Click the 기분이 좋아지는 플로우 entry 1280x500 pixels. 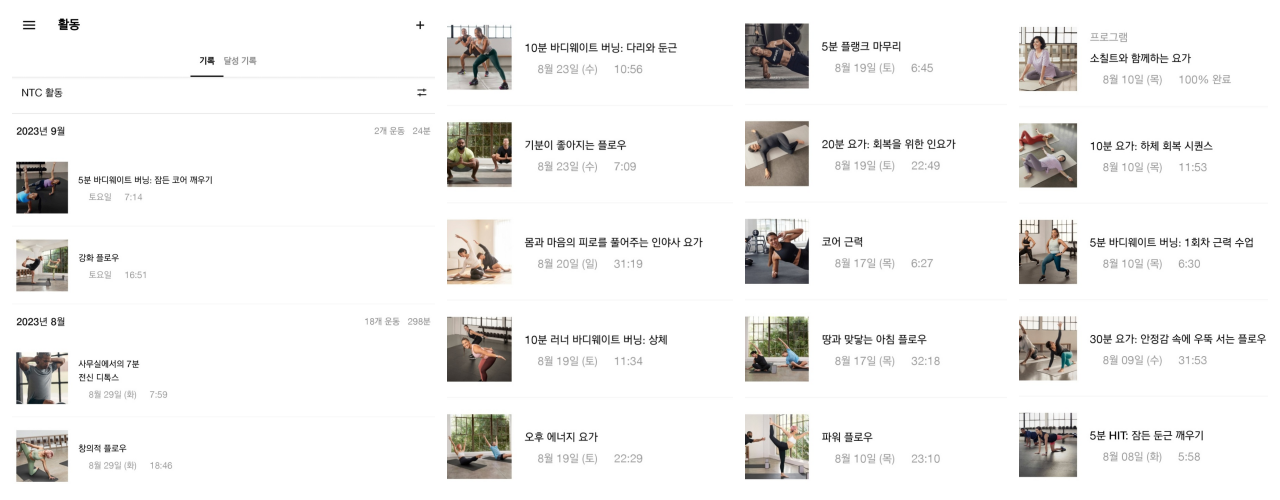click(589, 155)
